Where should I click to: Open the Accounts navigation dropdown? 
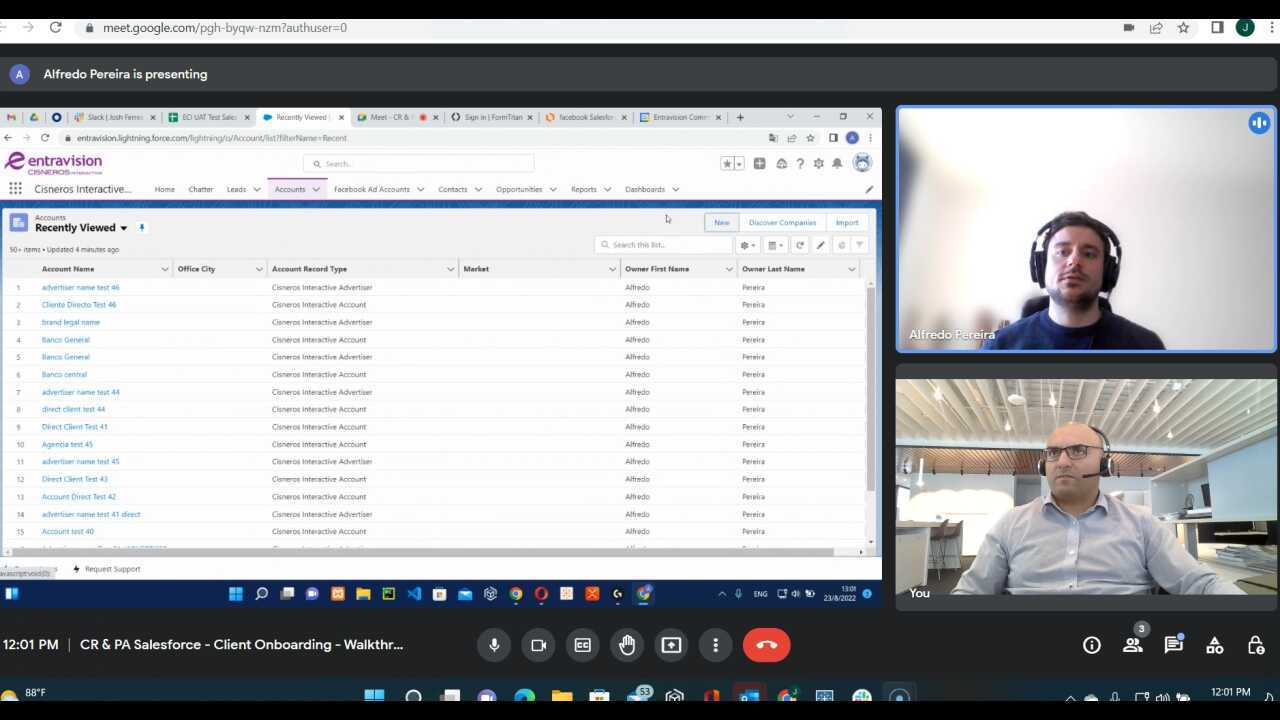(316, 189)
